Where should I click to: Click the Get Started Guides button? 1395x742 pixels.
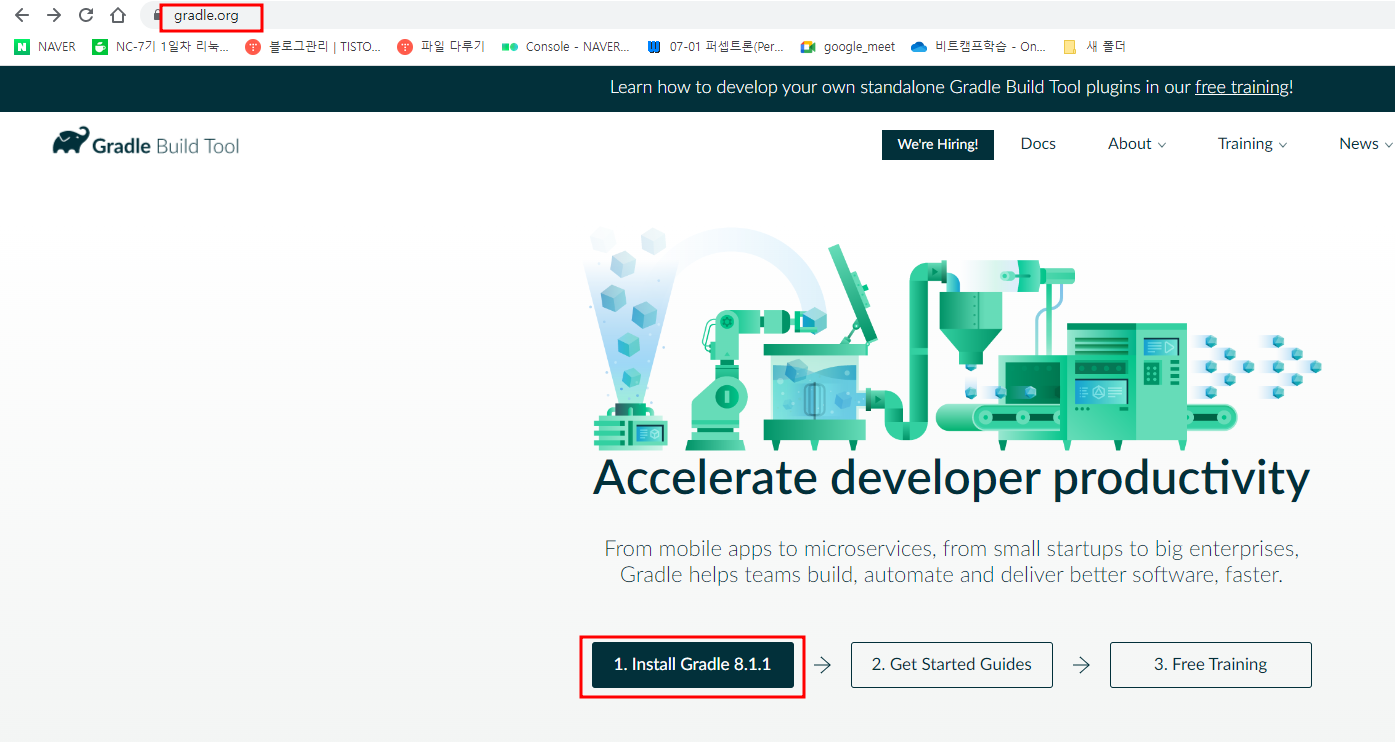[x=952, y=665]
